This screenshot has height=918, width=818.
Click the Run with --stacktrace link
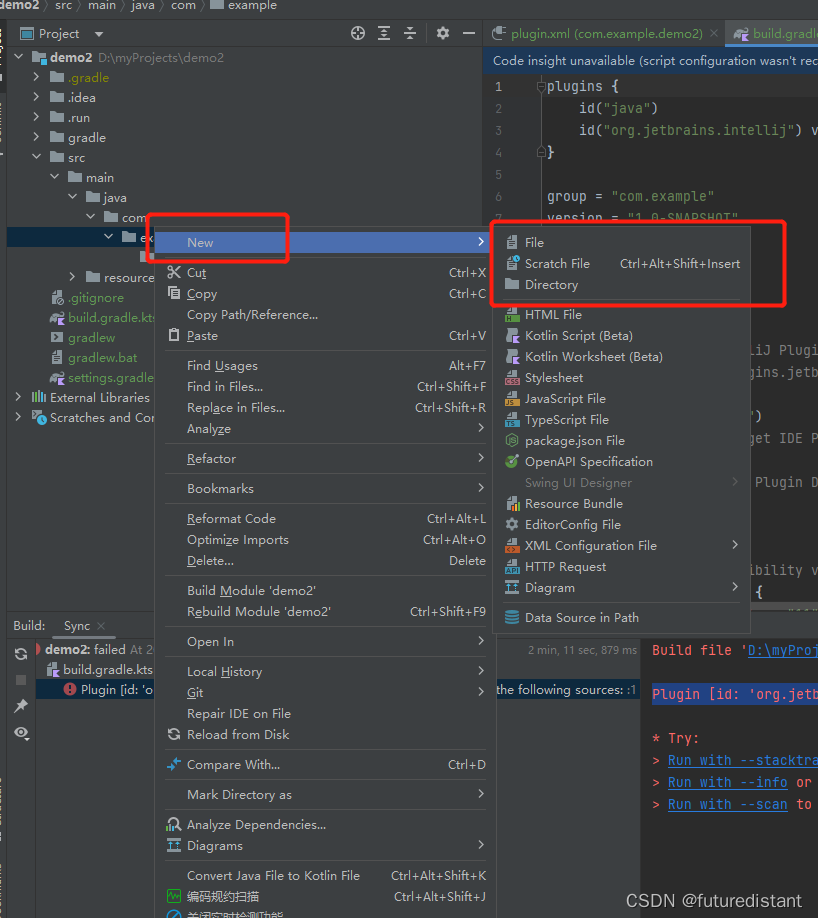tap(740, 760)
